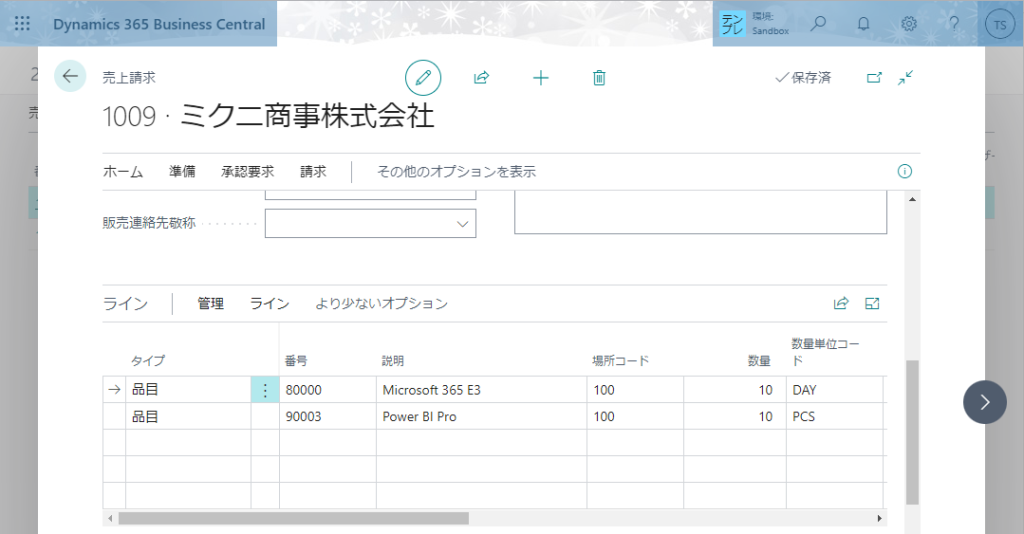The height and width of the screenshot is (534, 1024).
Task: Click Dynamics 365 Business Central title
Action: (x=159, y=24)
